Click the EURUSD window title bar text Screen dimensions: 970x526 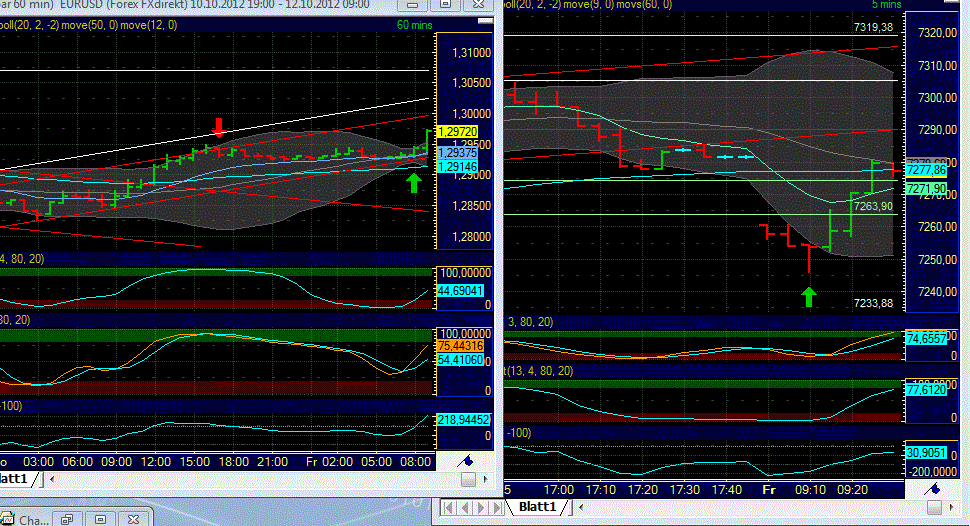185,5
